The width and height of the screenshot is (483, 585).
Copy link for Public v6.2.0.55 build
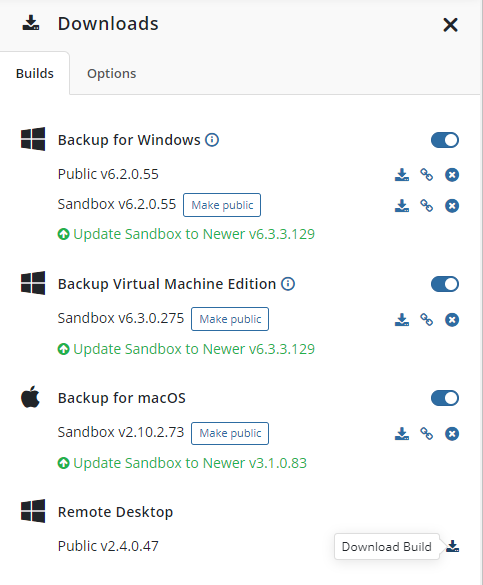click(x=427, y=175)
